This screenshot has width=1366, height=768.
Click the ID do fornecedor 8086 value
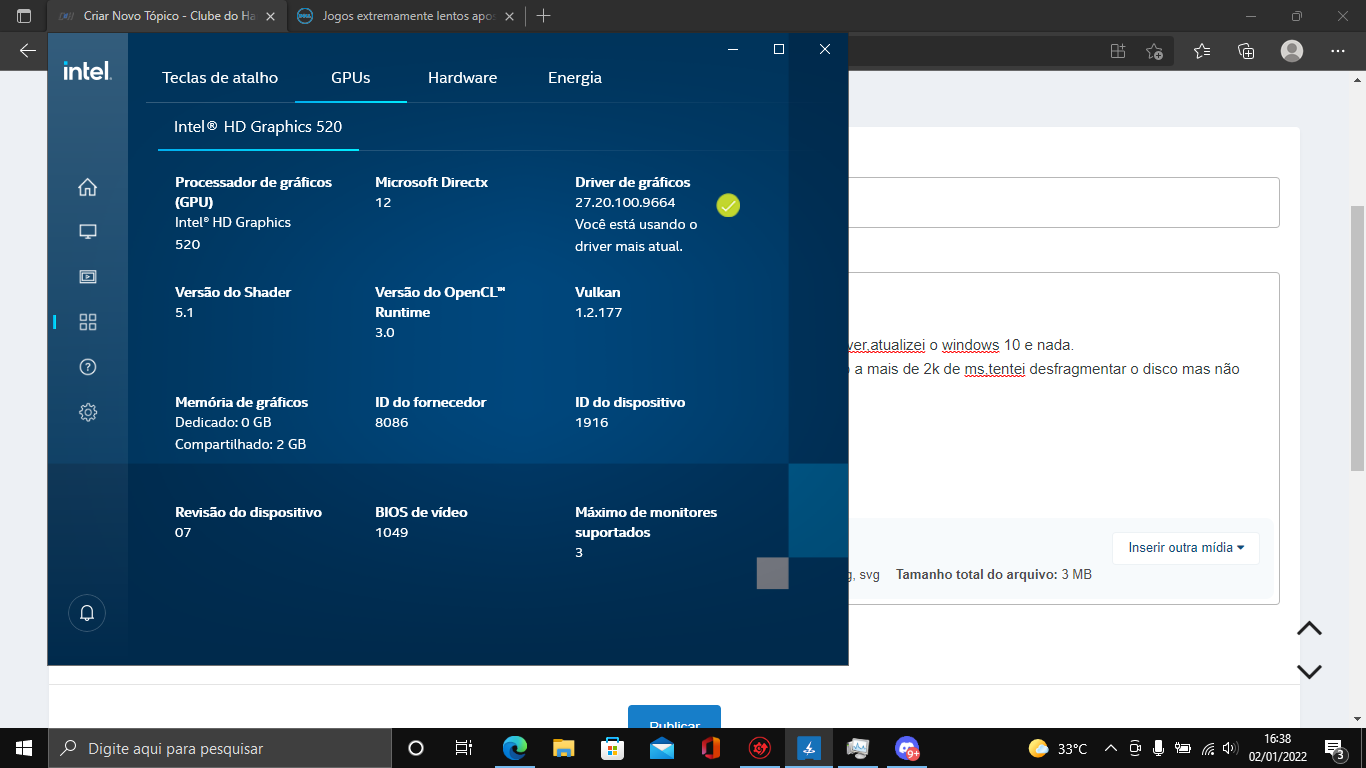point(392,422)
